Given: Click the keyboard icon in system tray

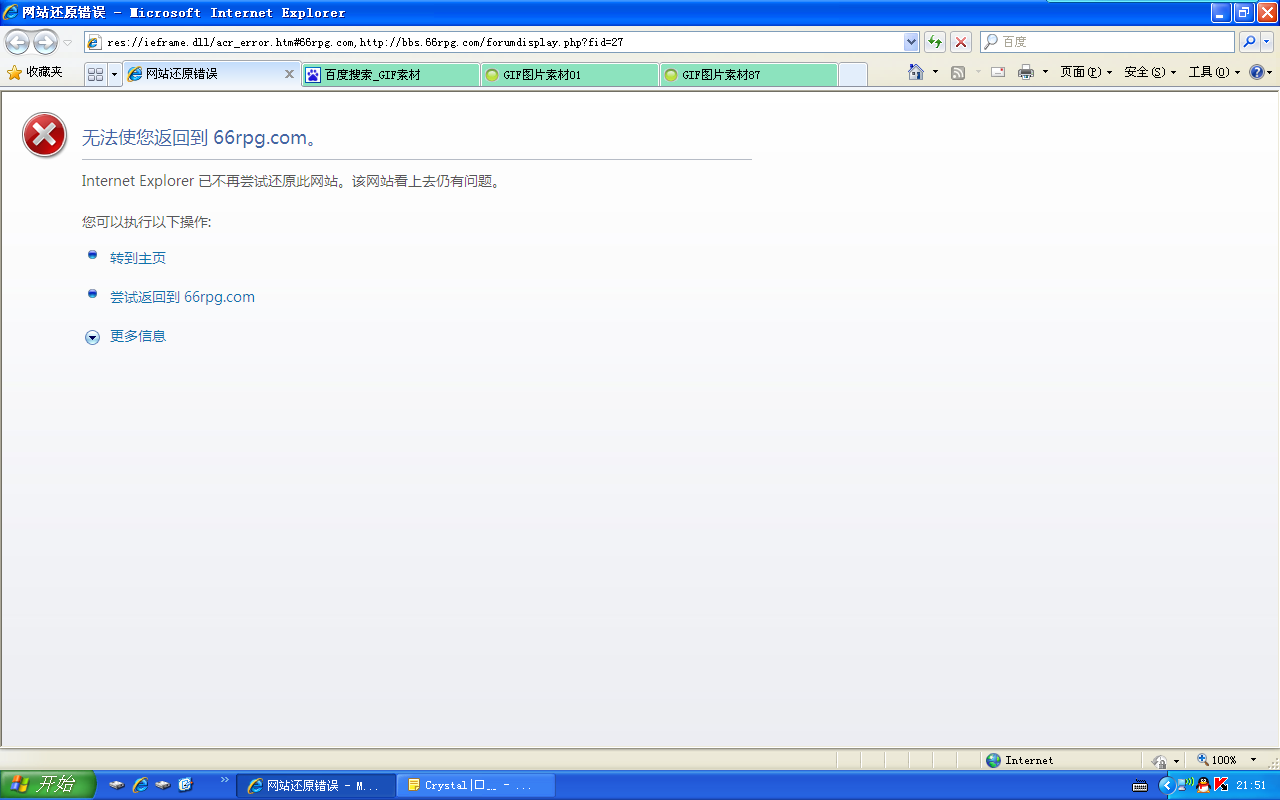Looking at the screenshot, I should (x=1140, y=786).
